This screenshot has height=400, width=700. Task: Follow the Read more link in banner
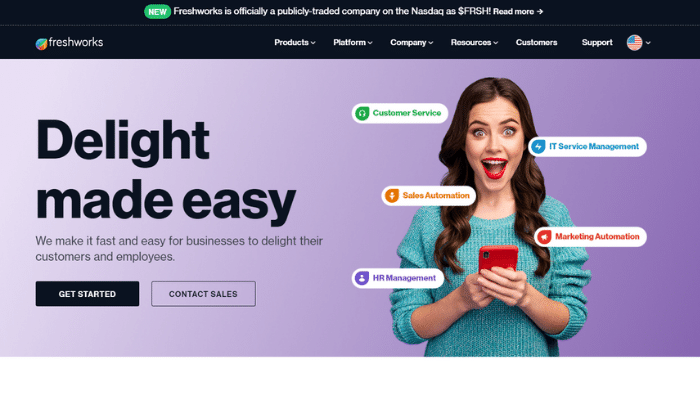(518, 12)
